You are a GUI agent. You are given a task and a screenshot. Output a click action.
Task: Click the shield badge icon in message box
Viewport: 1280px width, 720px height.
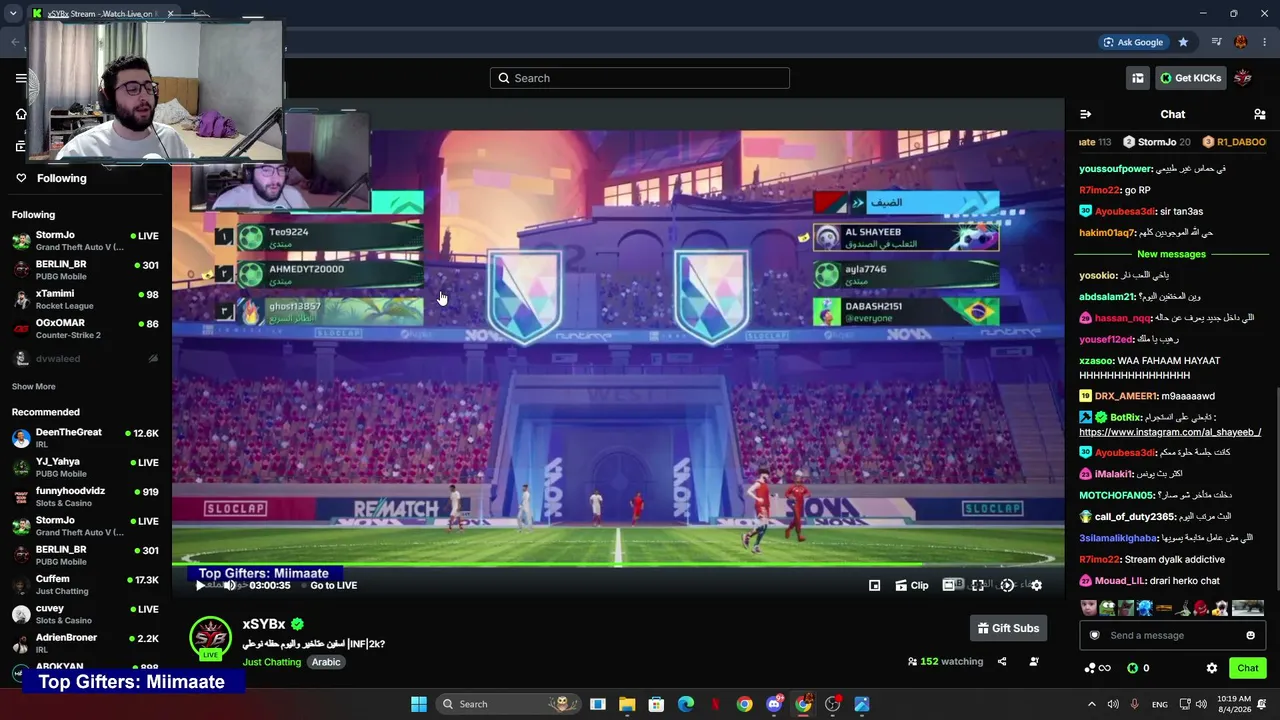[1094, 636]
